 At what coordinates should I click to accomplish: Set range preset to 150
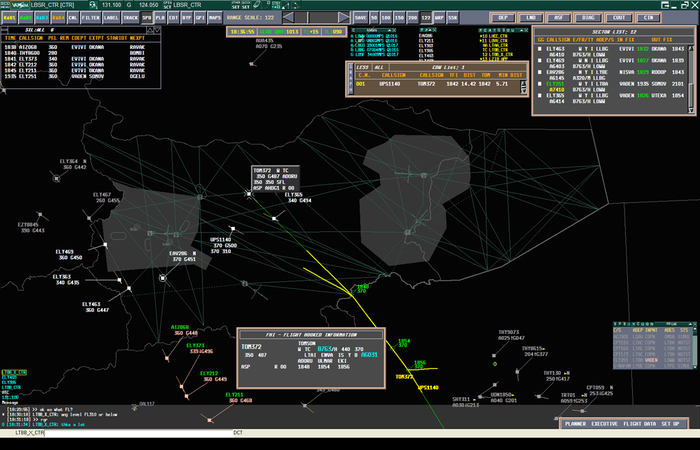pos(400,18)
